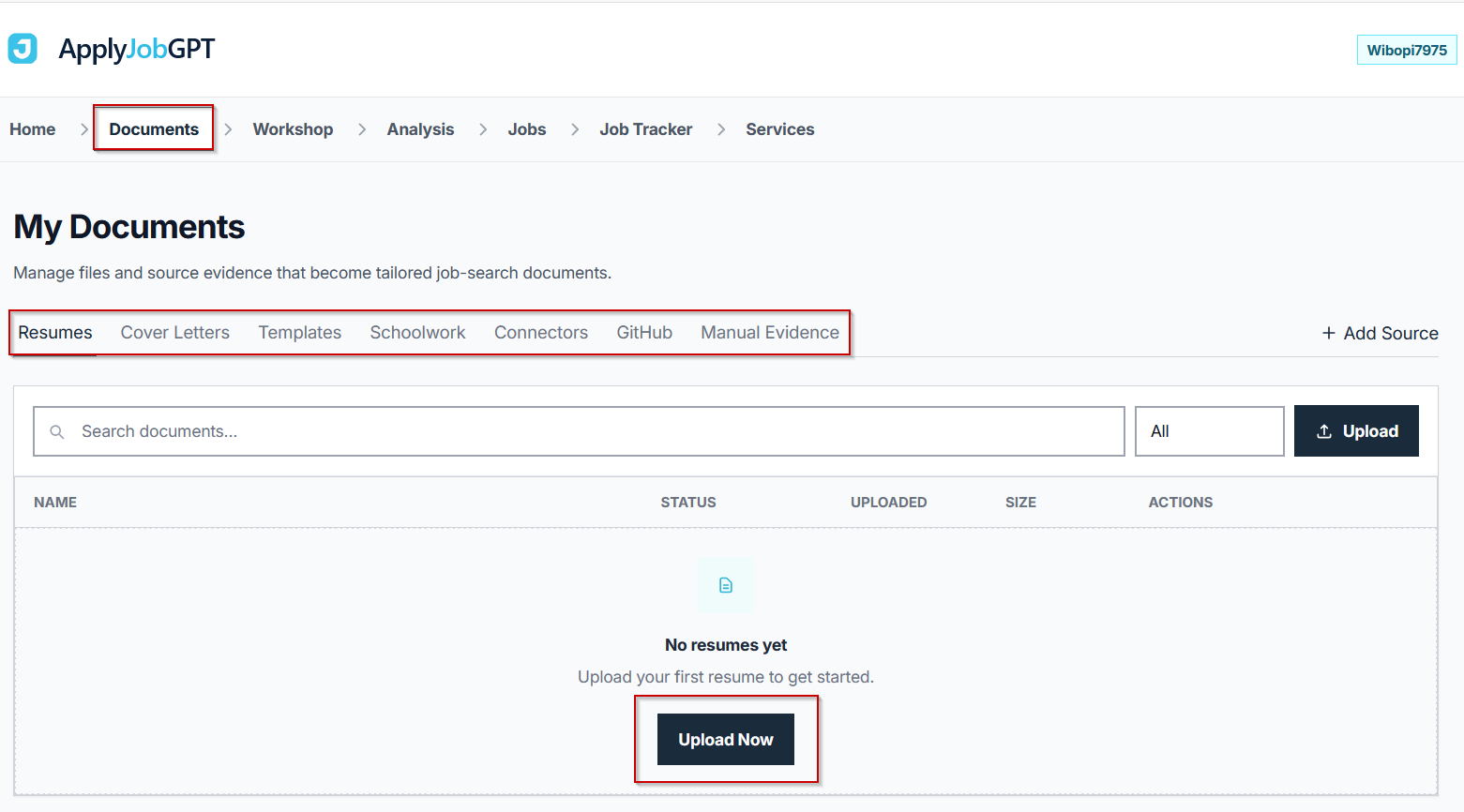Select the GitHub tab
The width and height of the screenshot is (1464, 812).
tap(644, 333)
